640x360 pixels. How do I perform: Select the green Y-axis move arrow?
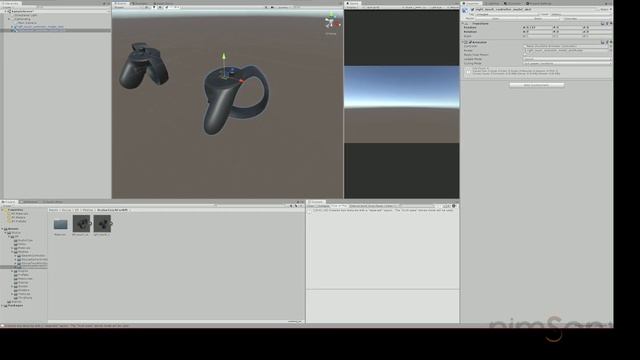(224, 56)
